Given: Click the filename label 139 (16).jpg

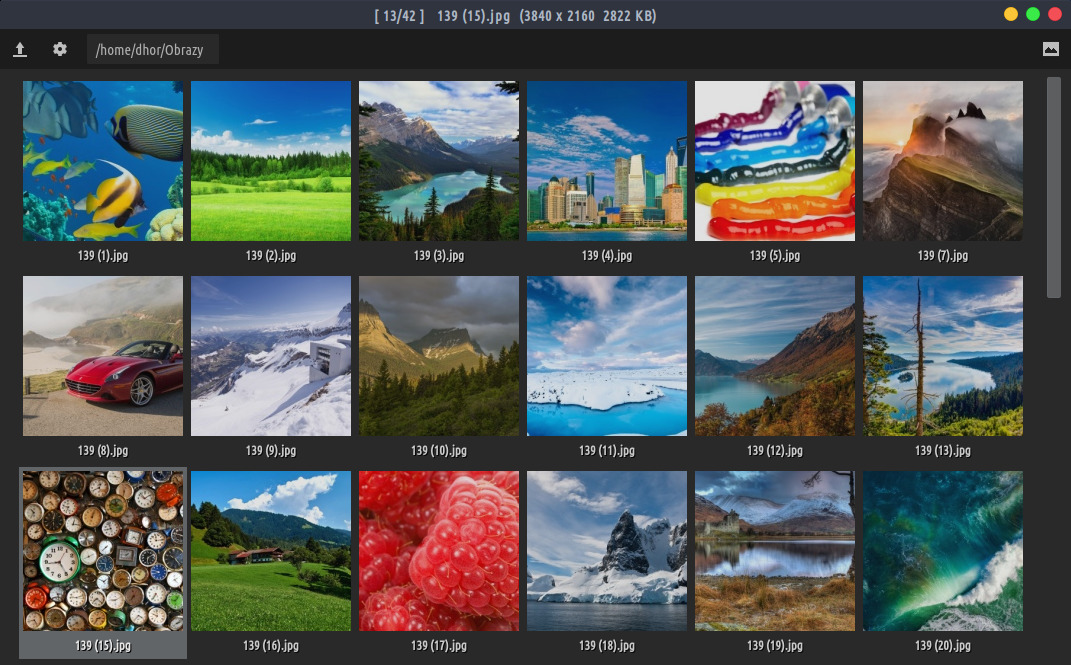Looking at the screenshot, I should [271, 645].
